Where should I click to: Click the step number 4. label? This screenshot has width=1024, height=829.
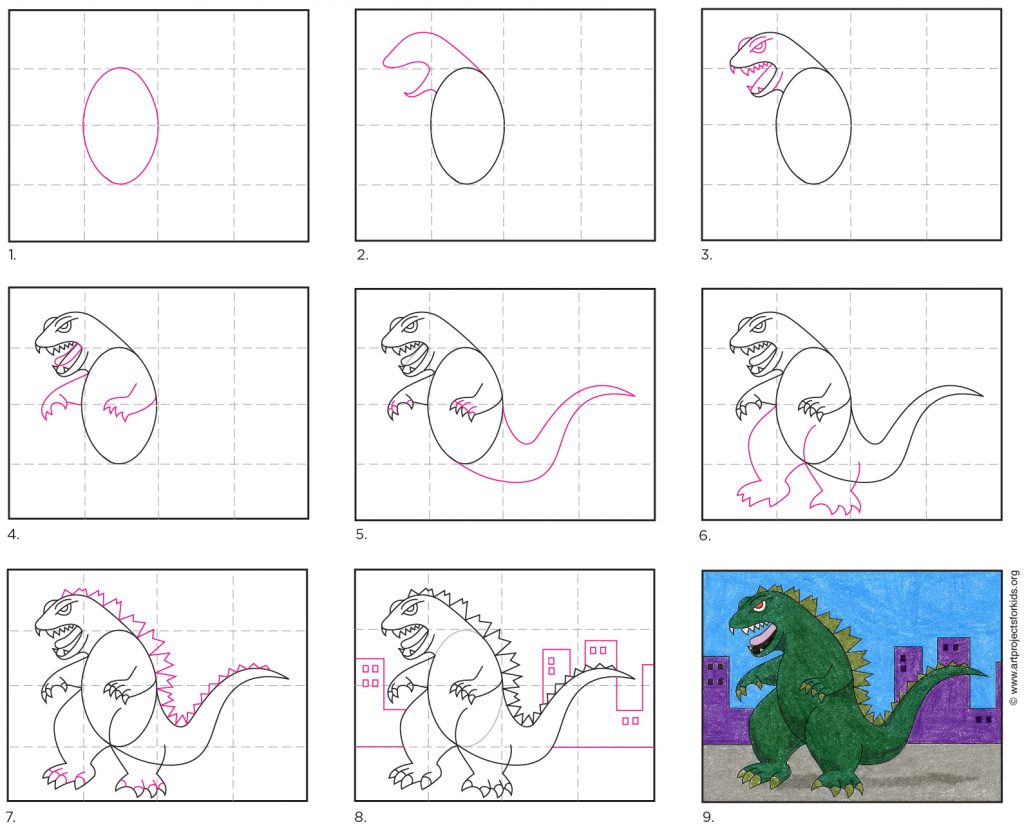pyautogui.click(x=13, y=535)
